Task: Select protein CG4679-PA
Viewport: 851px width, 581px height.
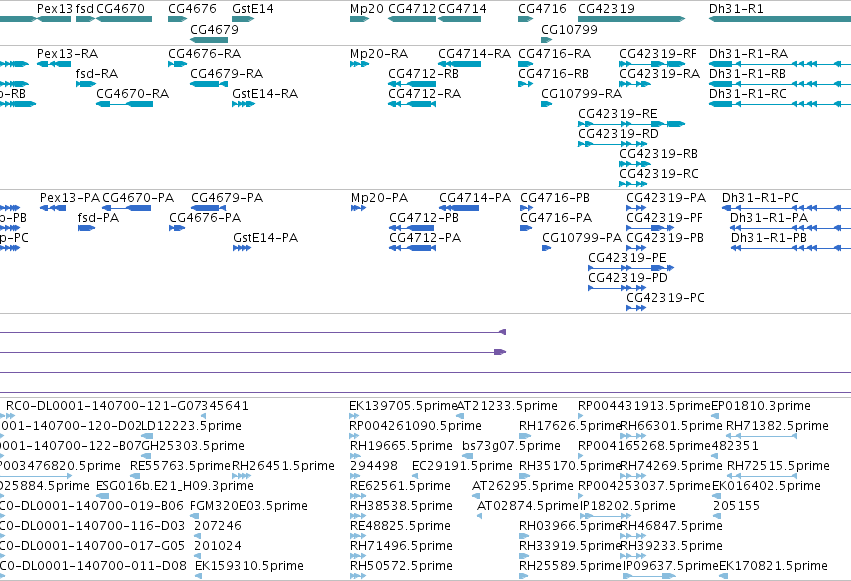Action: click(227, 198)
